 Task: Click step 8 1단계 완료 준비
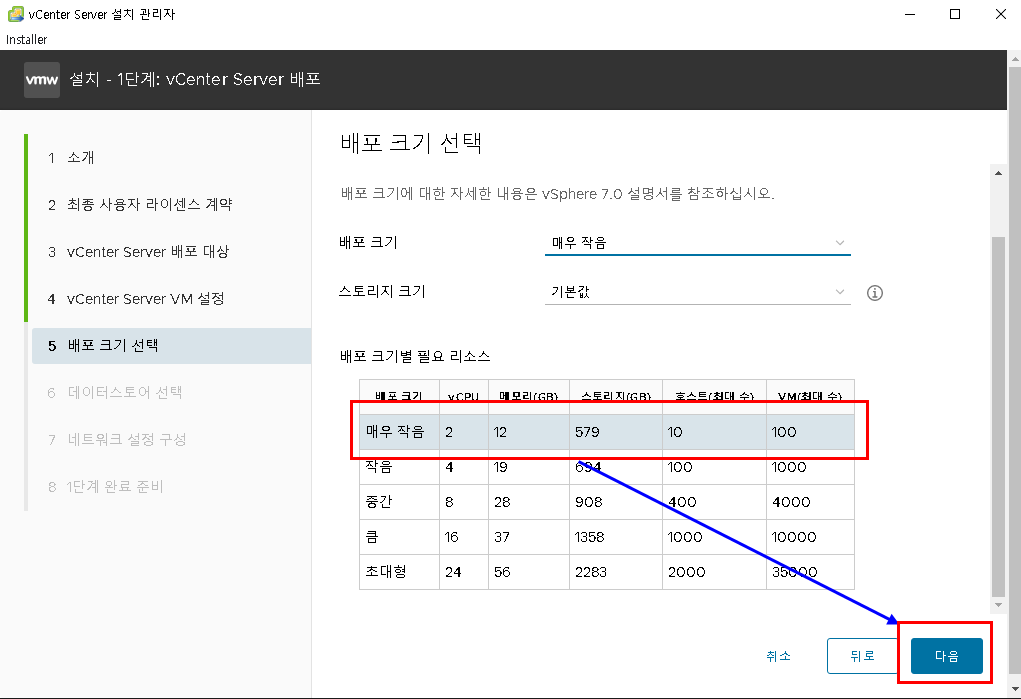pyautogui.click(x=105, y=487)
